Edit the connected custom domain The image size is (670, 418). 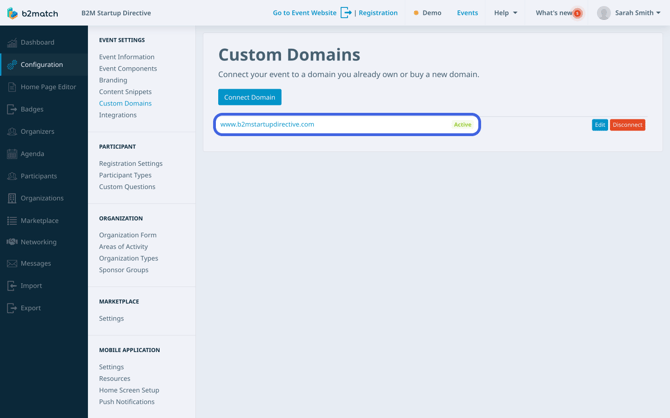tap(600, 125)
